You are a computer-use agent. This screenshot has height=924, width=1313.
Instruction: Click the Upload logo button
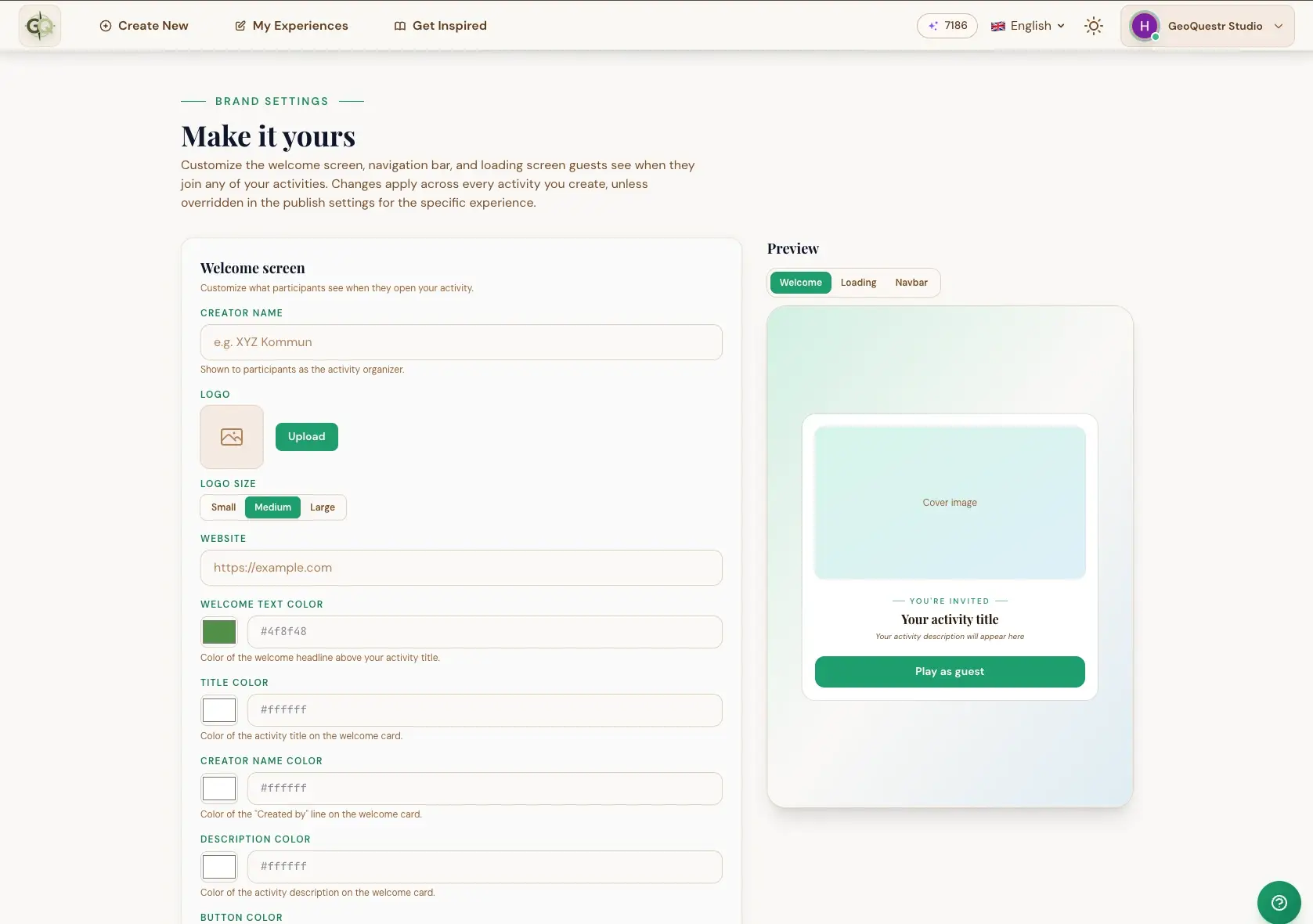click(x=307, y=437)
